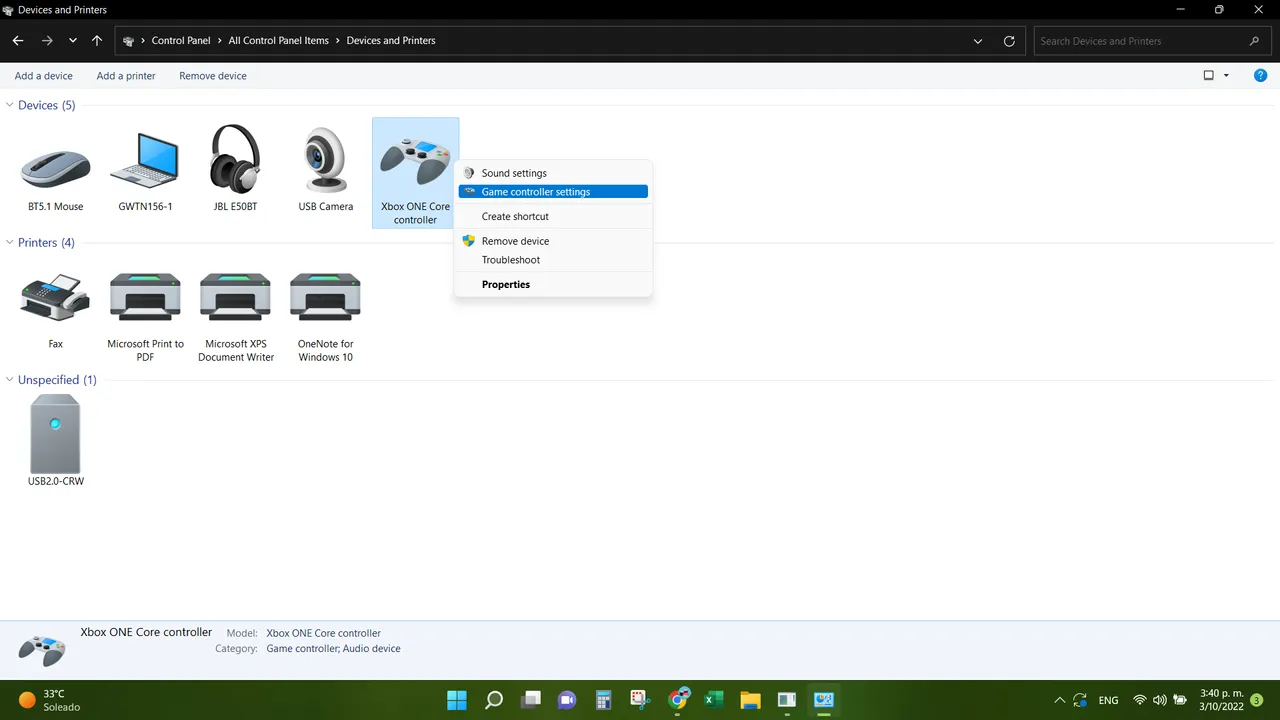Screen dimensions: 1280x720
Task: Click the Forward navigation arrow
Action: point(47,41)
